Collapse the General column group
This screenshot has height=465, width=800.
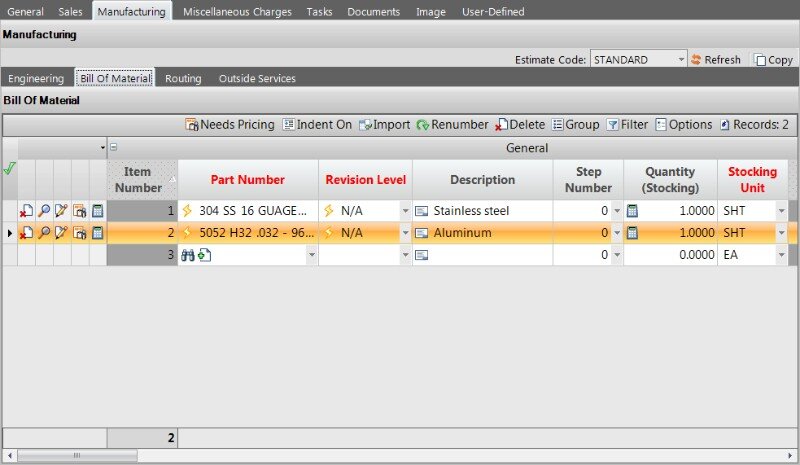tap(113, 148)
